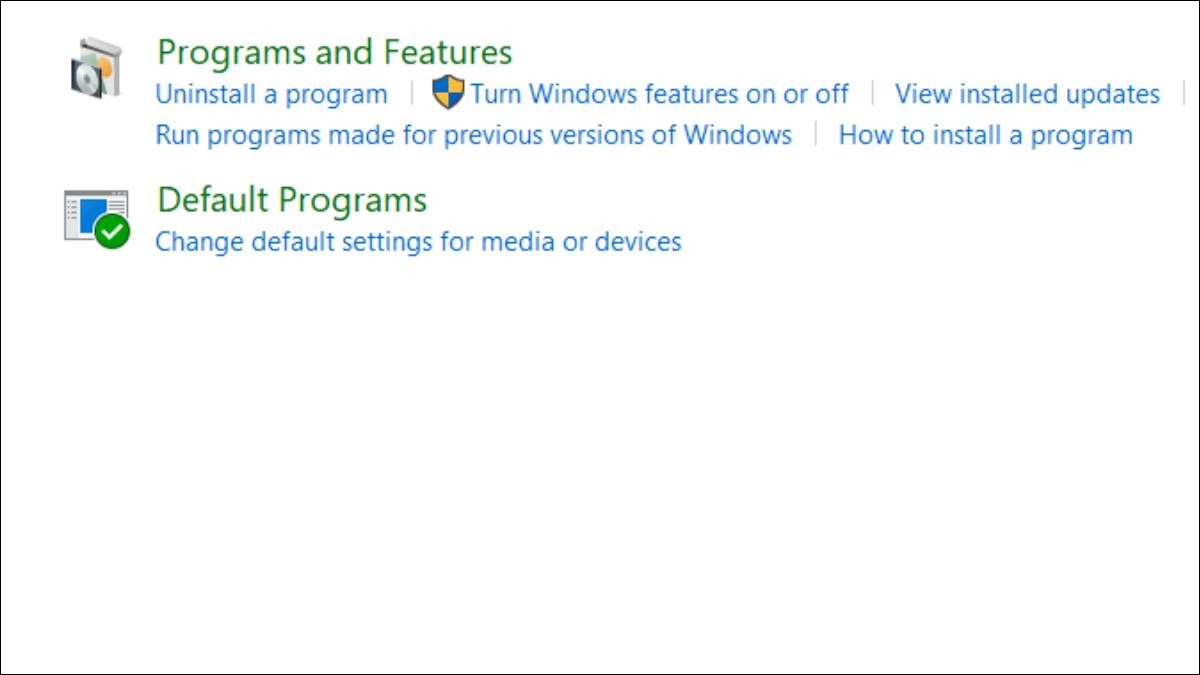The image size is (1200, 675).
Task: Select Uninstall a program
Action: point(271,95)
